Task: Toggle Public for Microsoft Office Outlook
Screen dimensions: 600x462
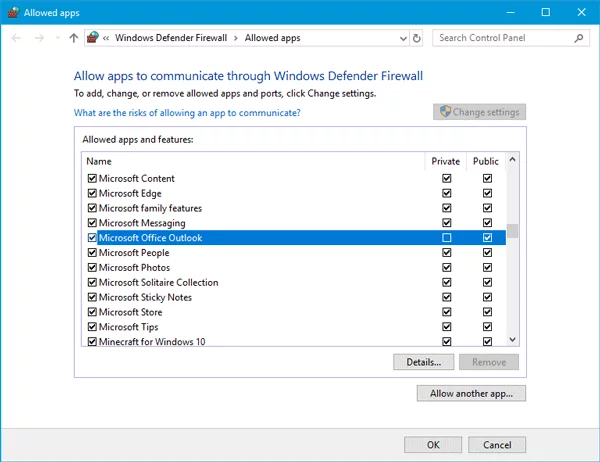Action: coord(487,238)
